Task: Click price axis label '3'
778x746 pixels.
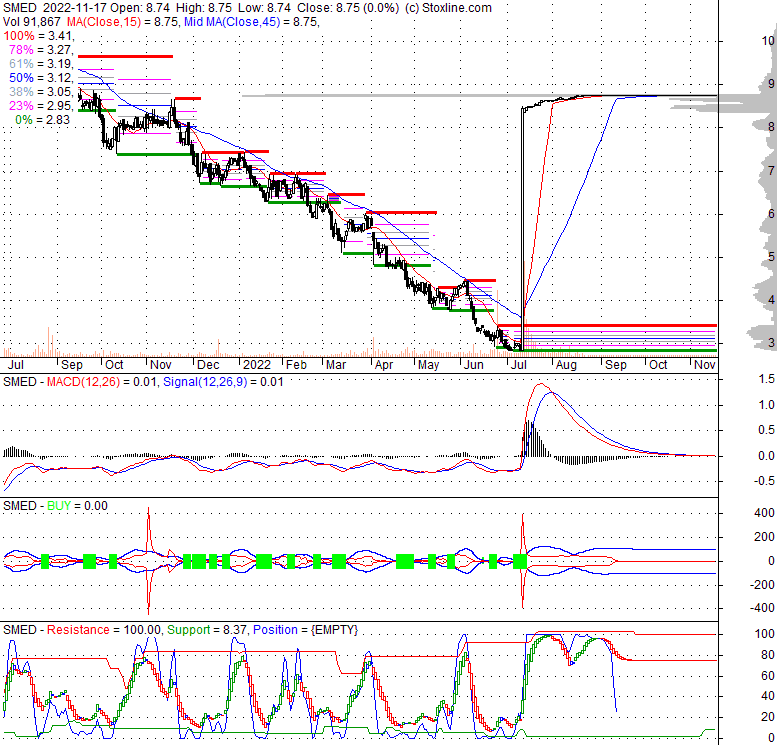Action: [772, 342]
